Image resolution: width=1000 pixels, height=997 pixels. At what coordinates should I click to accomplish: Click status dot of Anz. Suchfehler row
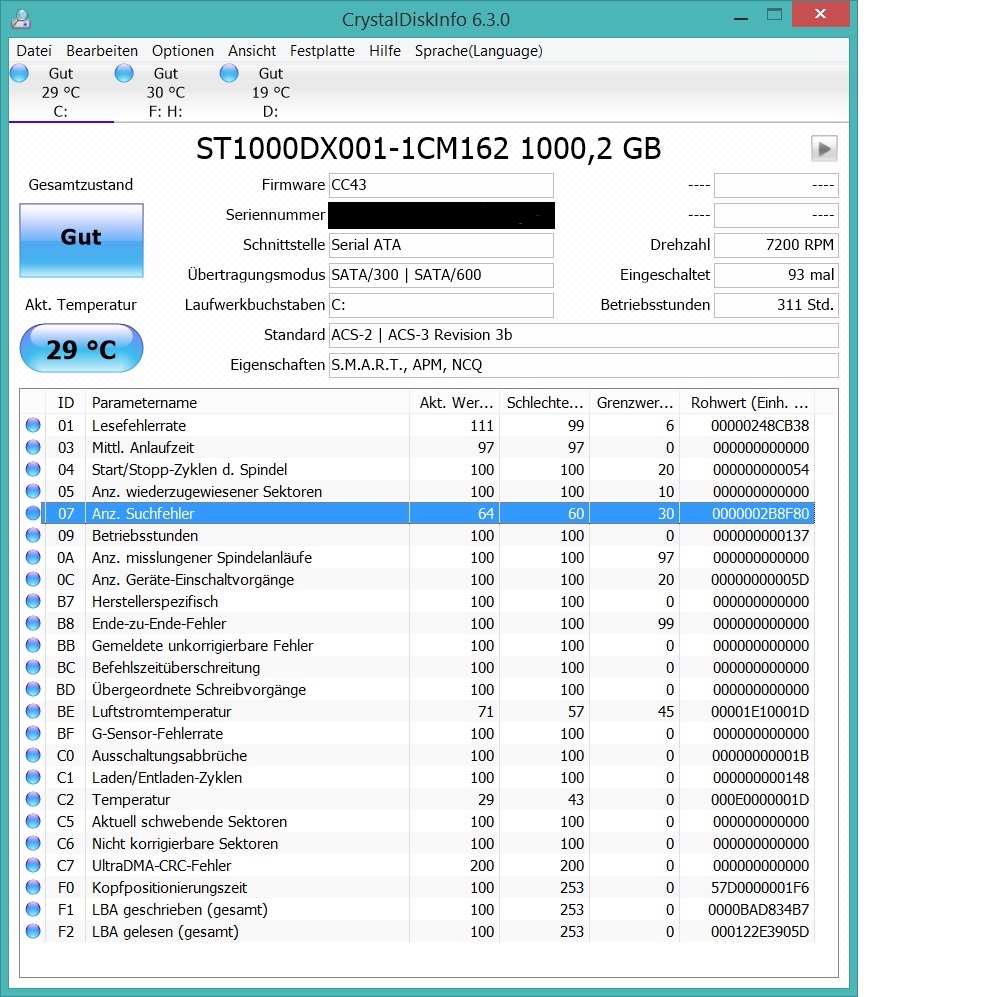coord(33,513)
